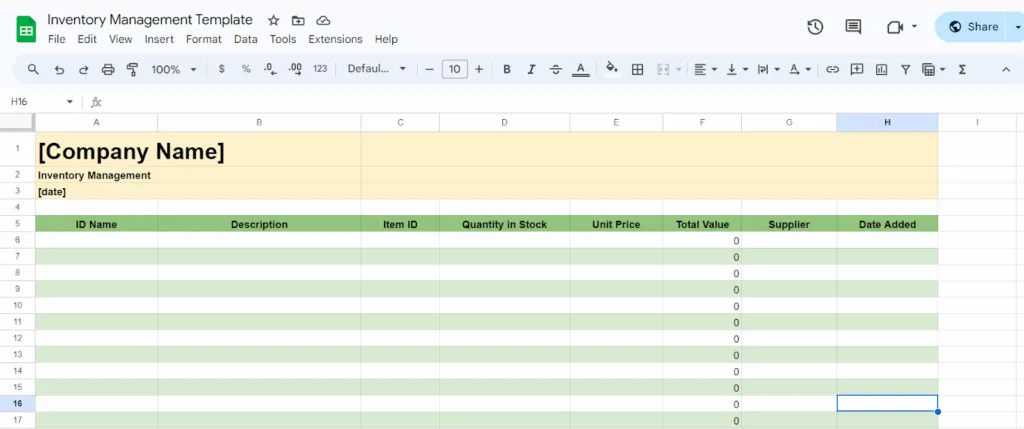Open the Name box dropdown arrow
This screenshot has width=1024, height=429.
pyautogui.click(x=70, y=102)
